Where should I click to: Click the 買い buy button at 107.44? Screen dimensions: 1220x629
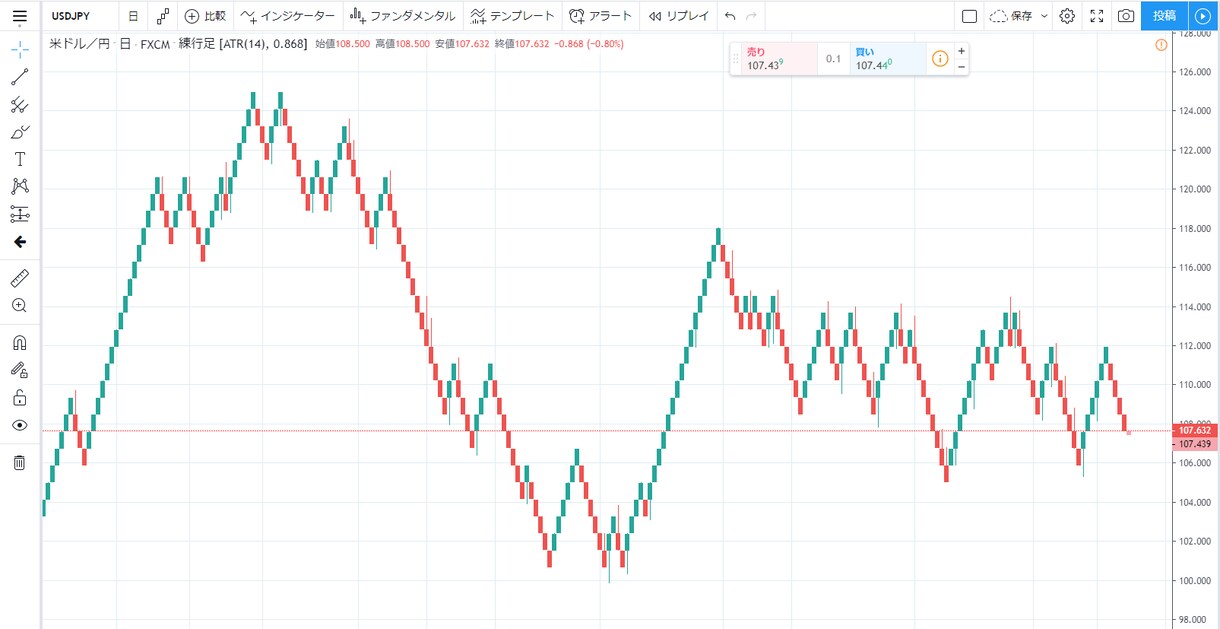tap(888, 59)
